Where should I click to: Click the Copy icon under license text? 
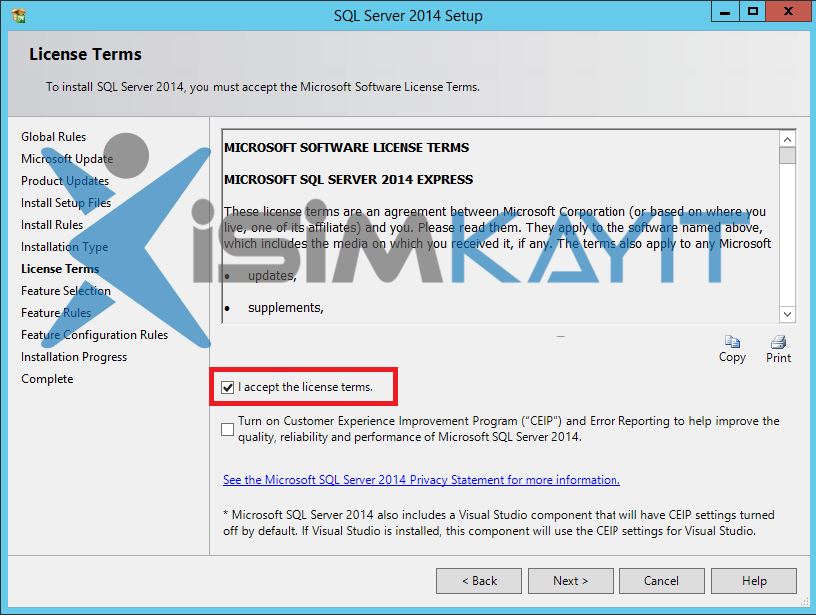tap(732, 342)
